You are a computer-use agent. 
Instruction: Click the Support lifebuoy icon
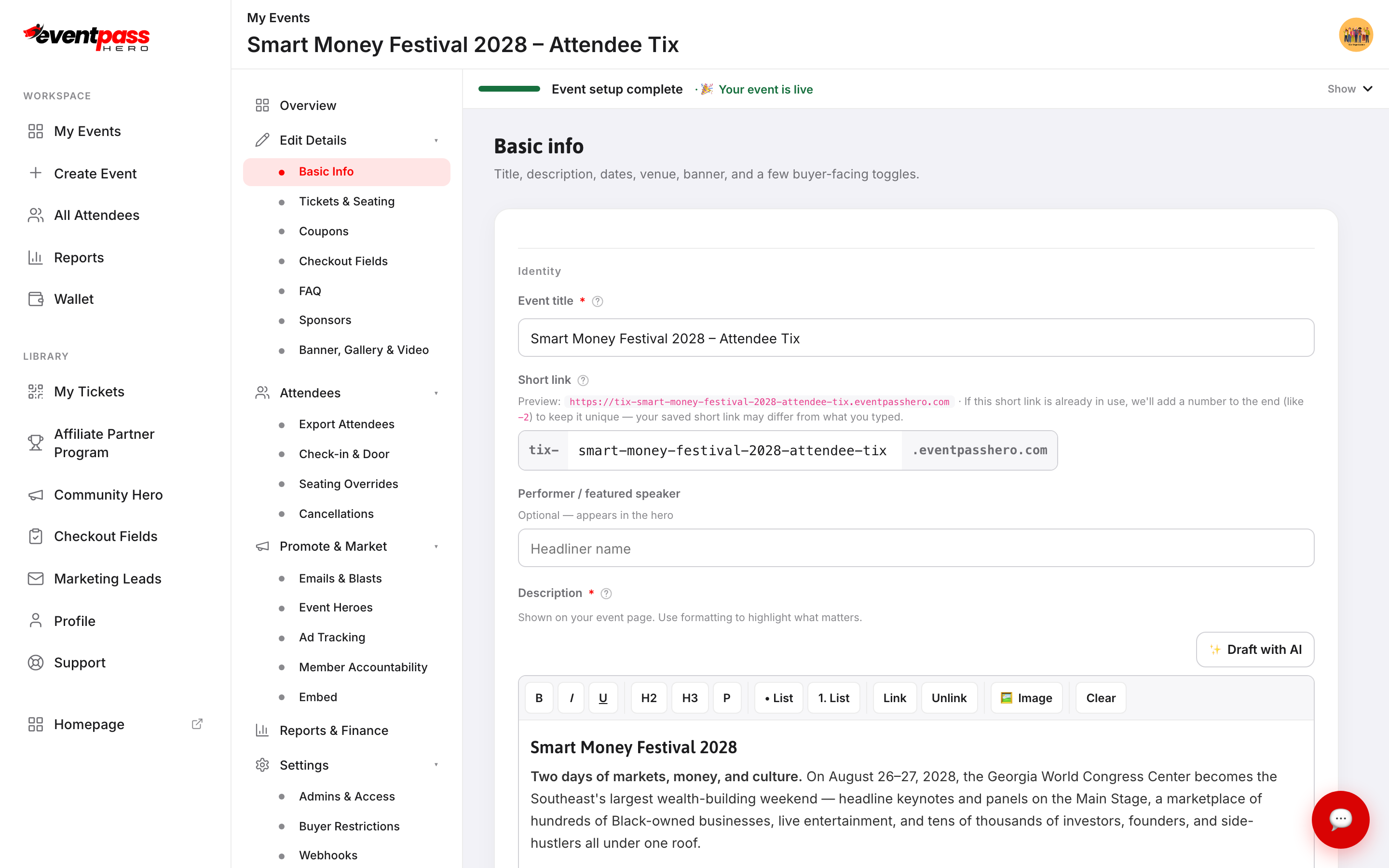[x=36, y=663]
